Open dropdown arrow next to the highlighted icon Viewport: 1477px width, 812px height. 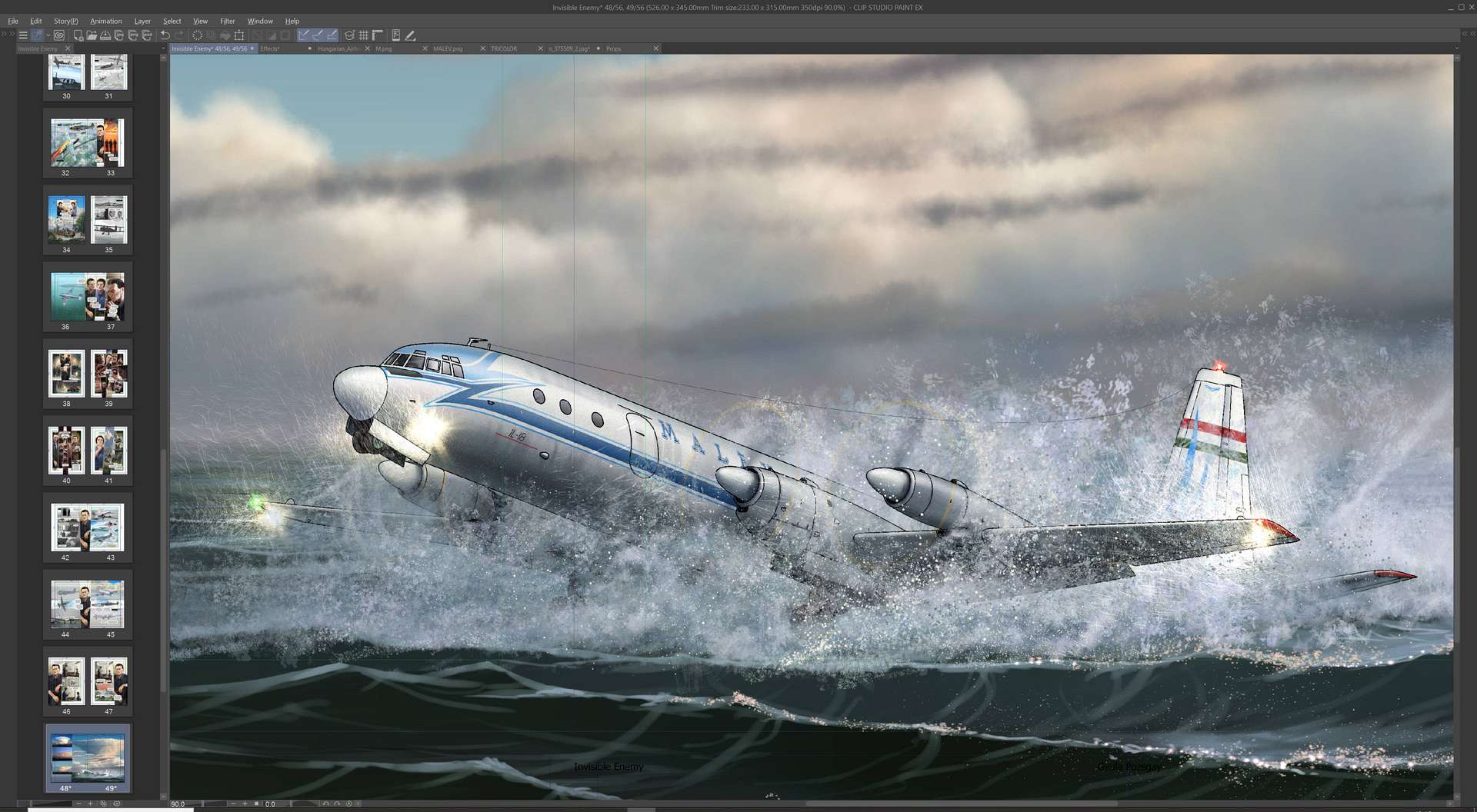click(x=48, y=35)
